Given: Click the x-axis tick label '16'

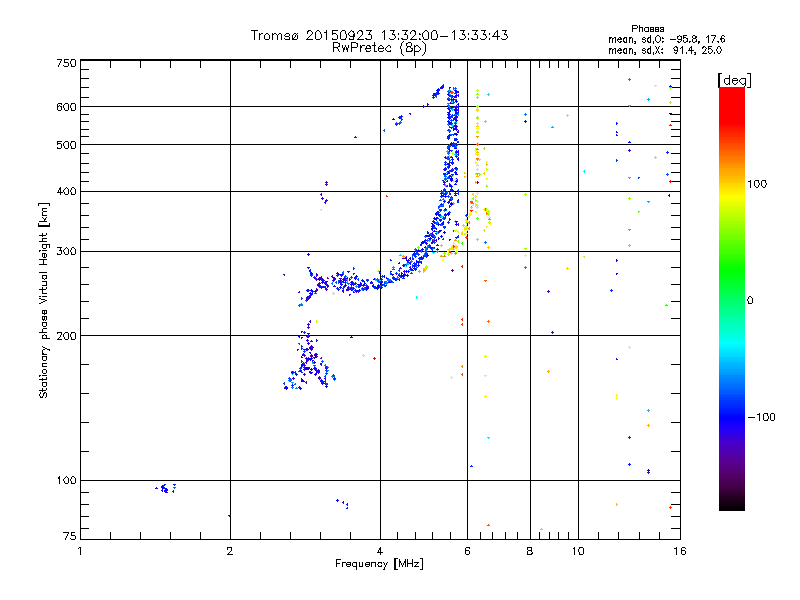Looking at the screenshot, I should pyautogui.click(x=680, y=551).
